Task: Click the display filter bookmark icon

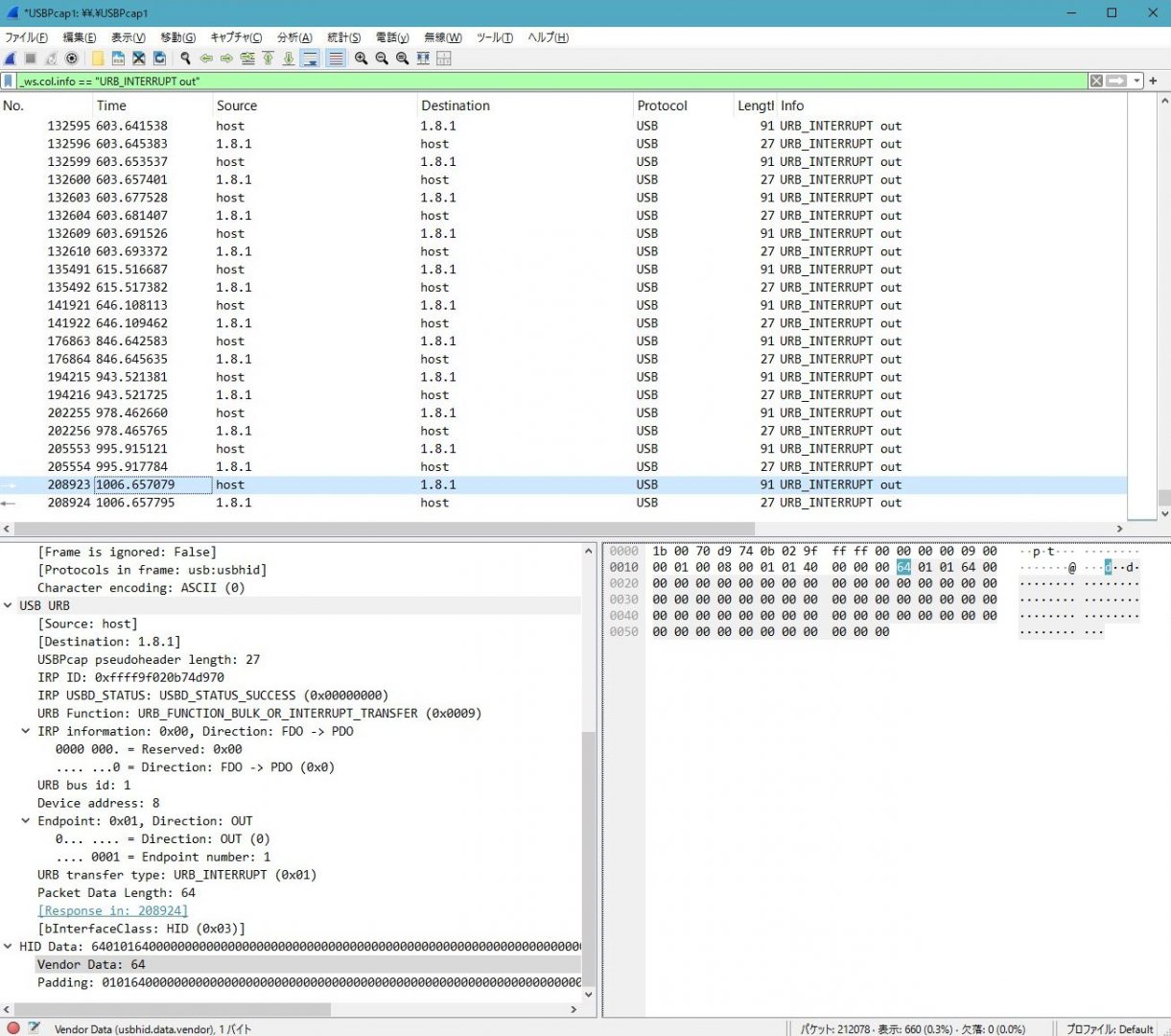Action: 9,82
